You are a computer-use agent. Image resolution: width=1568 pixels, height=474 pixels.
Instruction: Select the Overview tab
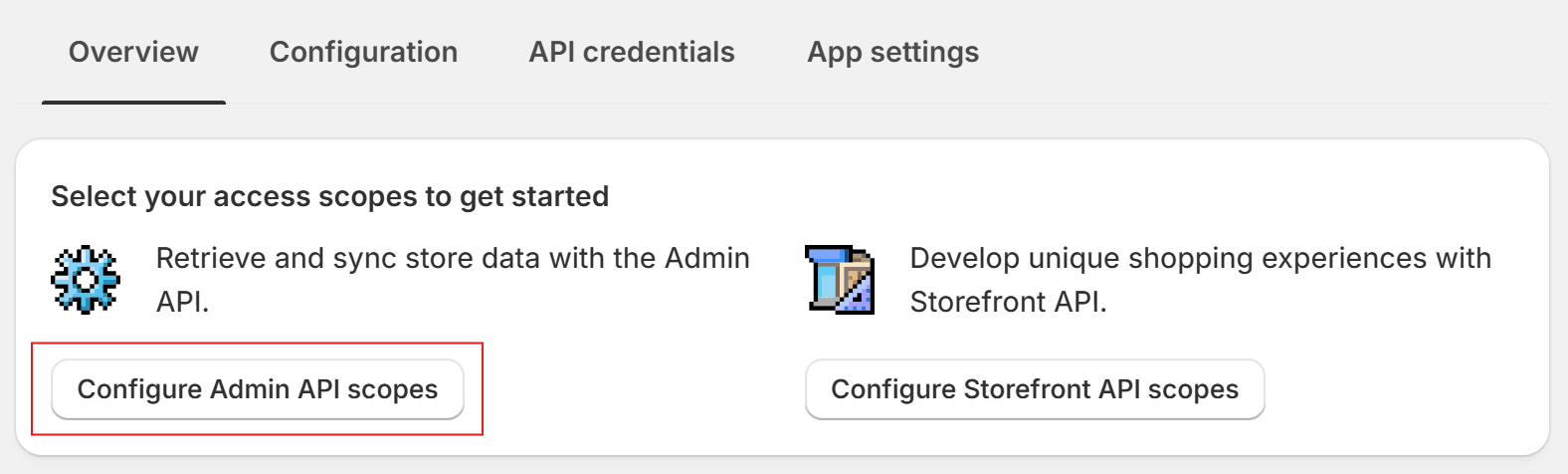tap(133, 52)
